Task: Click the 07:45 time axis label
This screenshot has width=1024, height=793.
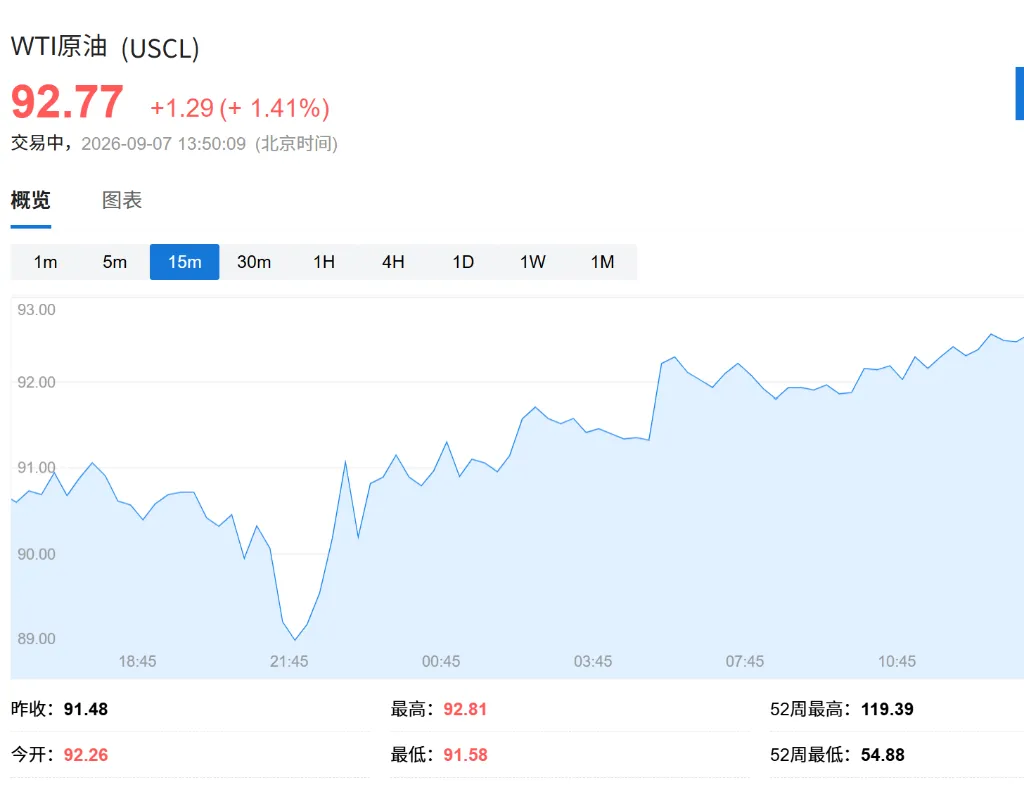Action: [744, 661]
